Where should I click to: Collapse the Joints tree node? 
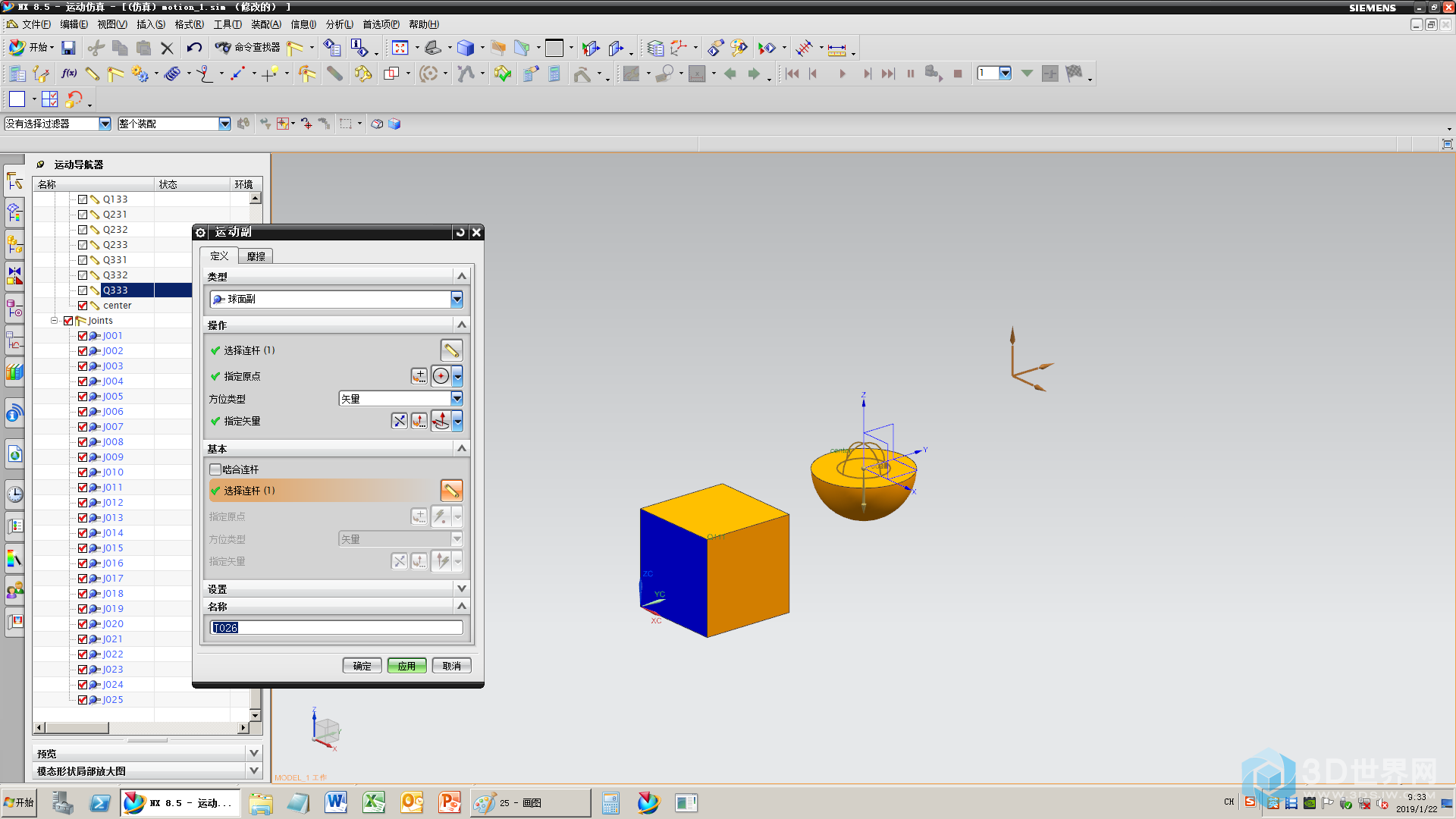(55, 321)
